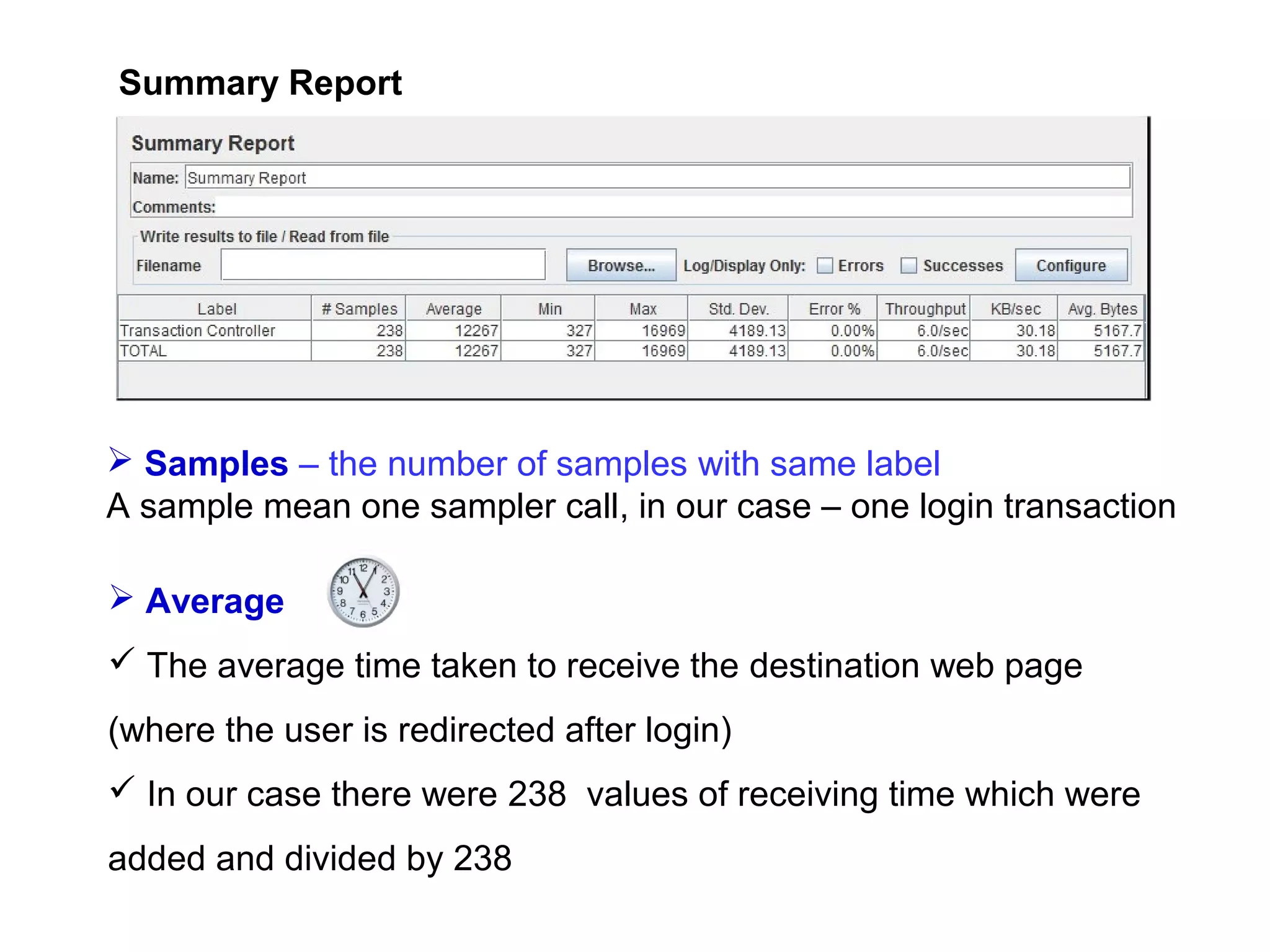The image size is (1270, 952).
Task: Enable the Successes checkbox
Action: tap(908, 265)
